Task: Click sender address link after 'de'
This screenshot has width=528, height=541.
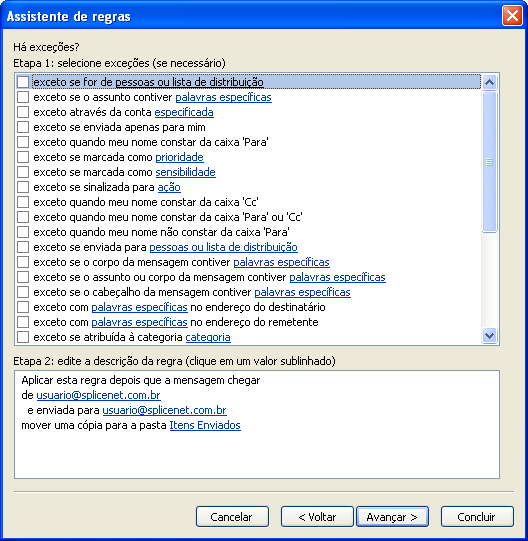Action: click(x=98, y=395)
